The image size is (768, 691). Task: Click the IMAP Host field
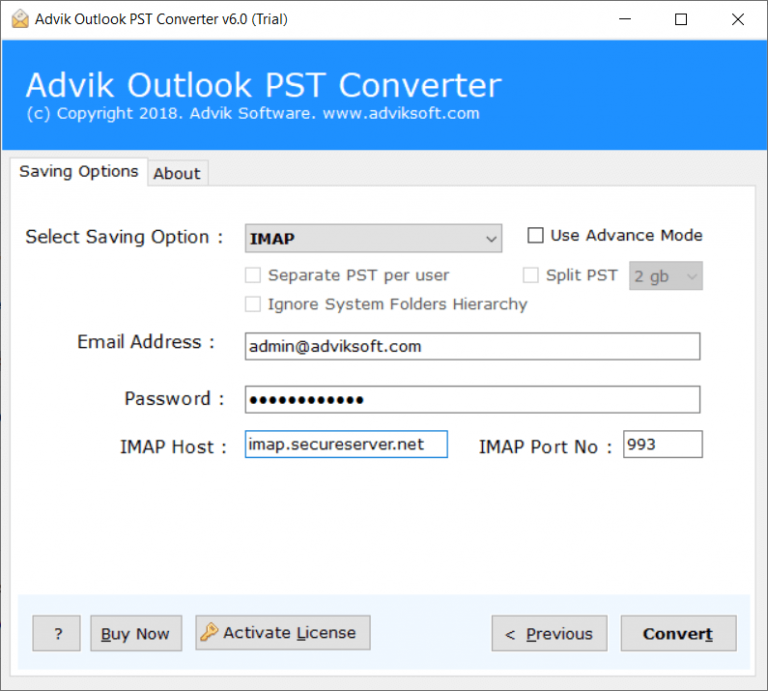point(346,444)
